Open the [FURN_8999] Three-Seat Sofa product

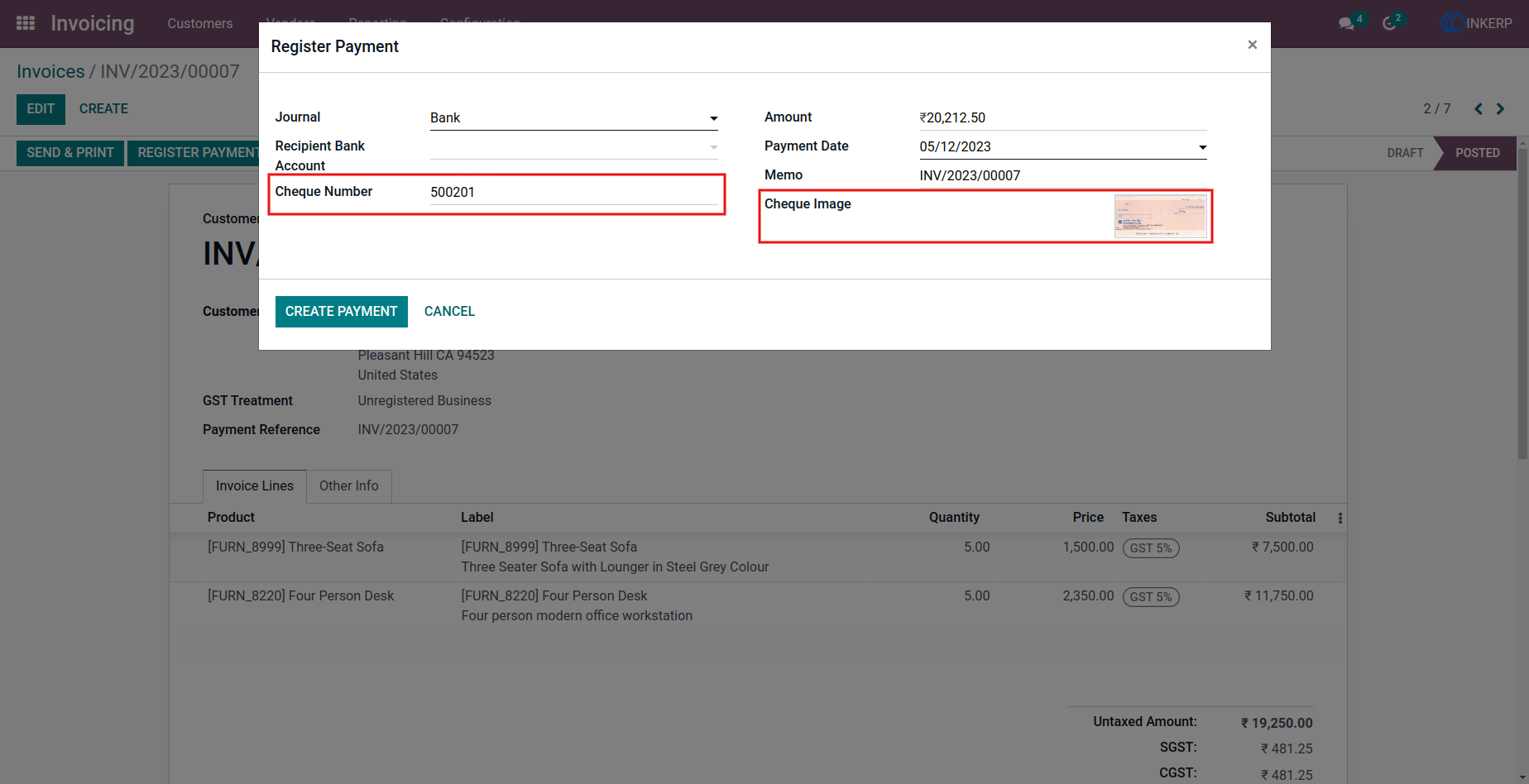click(x=295, y=547)
